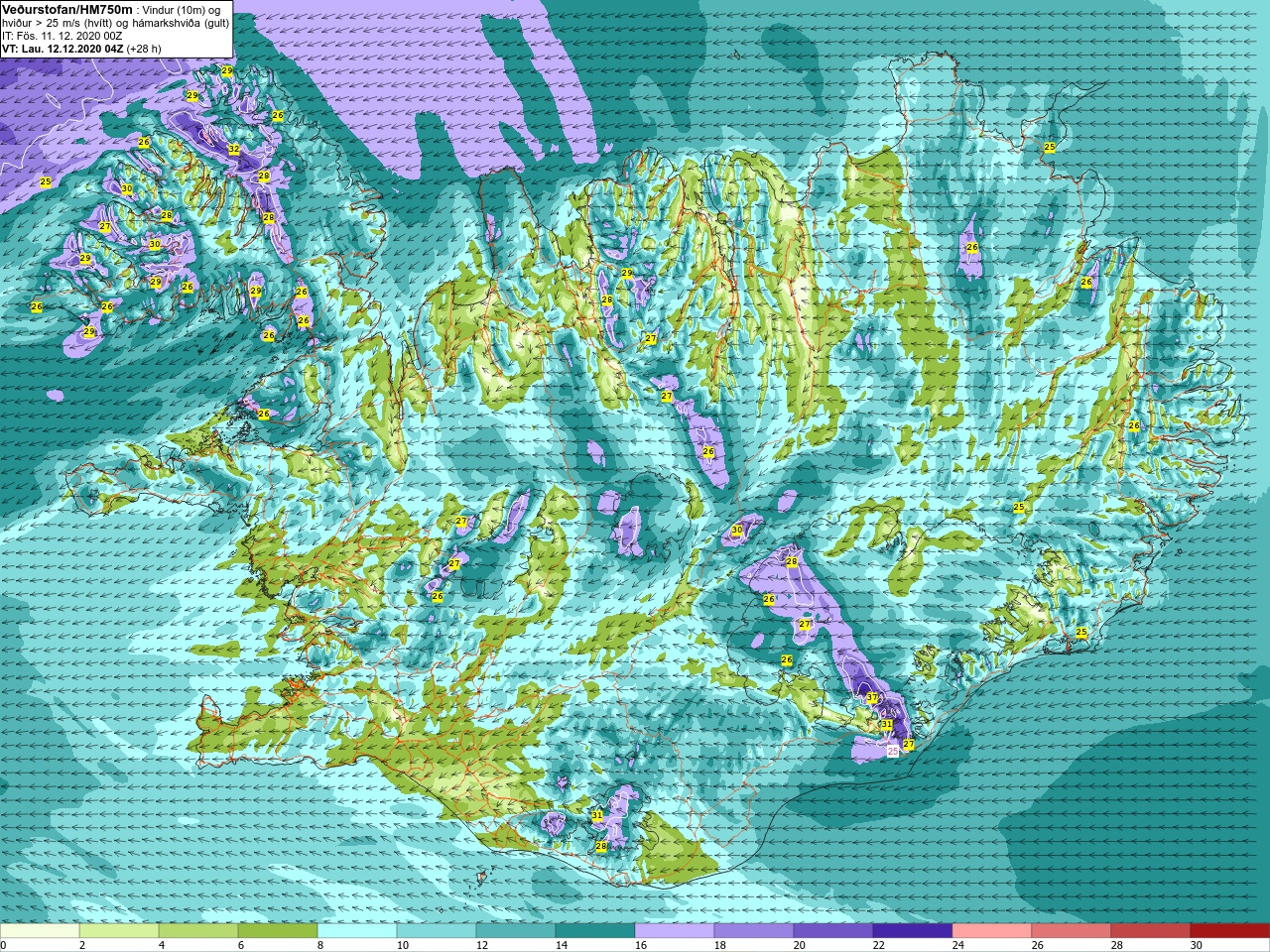Click the 12–14 m/s teal legend swatch
The width and height of the screenshot is (1270, 952).
[516, 931]
